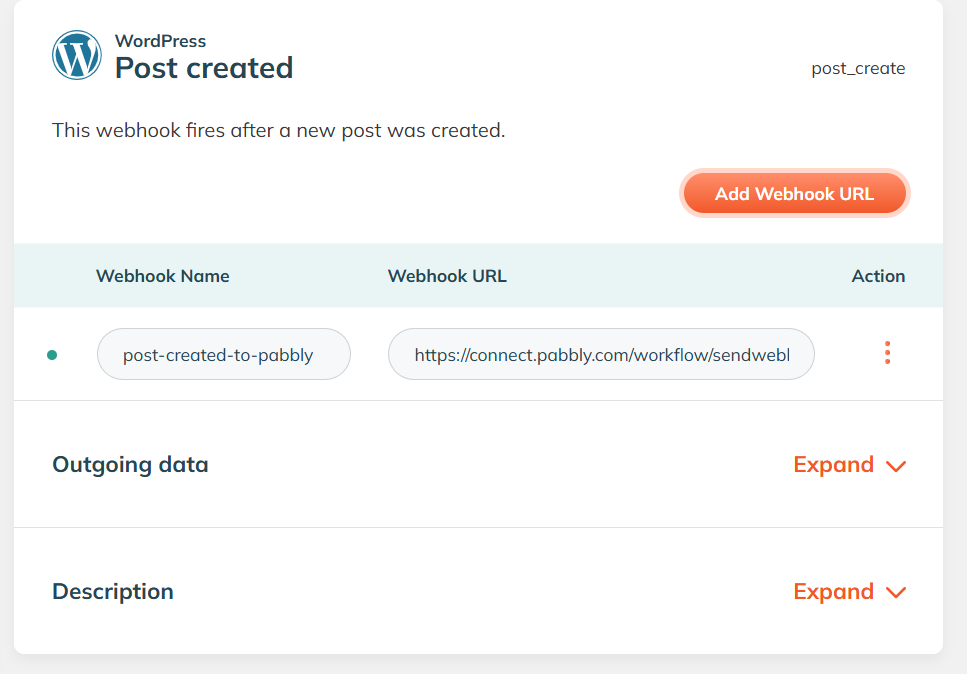Click the Pabbly webhook URL field
Image resolution: width=967 pixels, height=674 pixels.
point(601,354)
